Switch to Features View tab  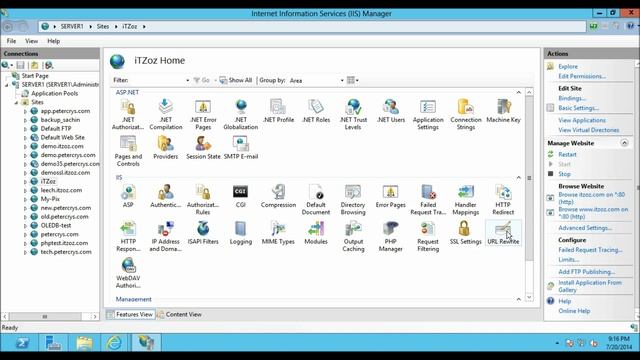click(131, 314)
